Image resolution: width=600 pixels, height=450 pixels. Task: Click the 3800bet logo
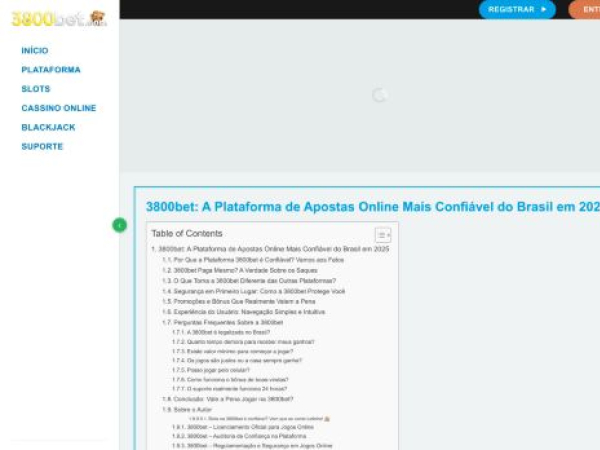pyautogui.click(x=58, y=18)
